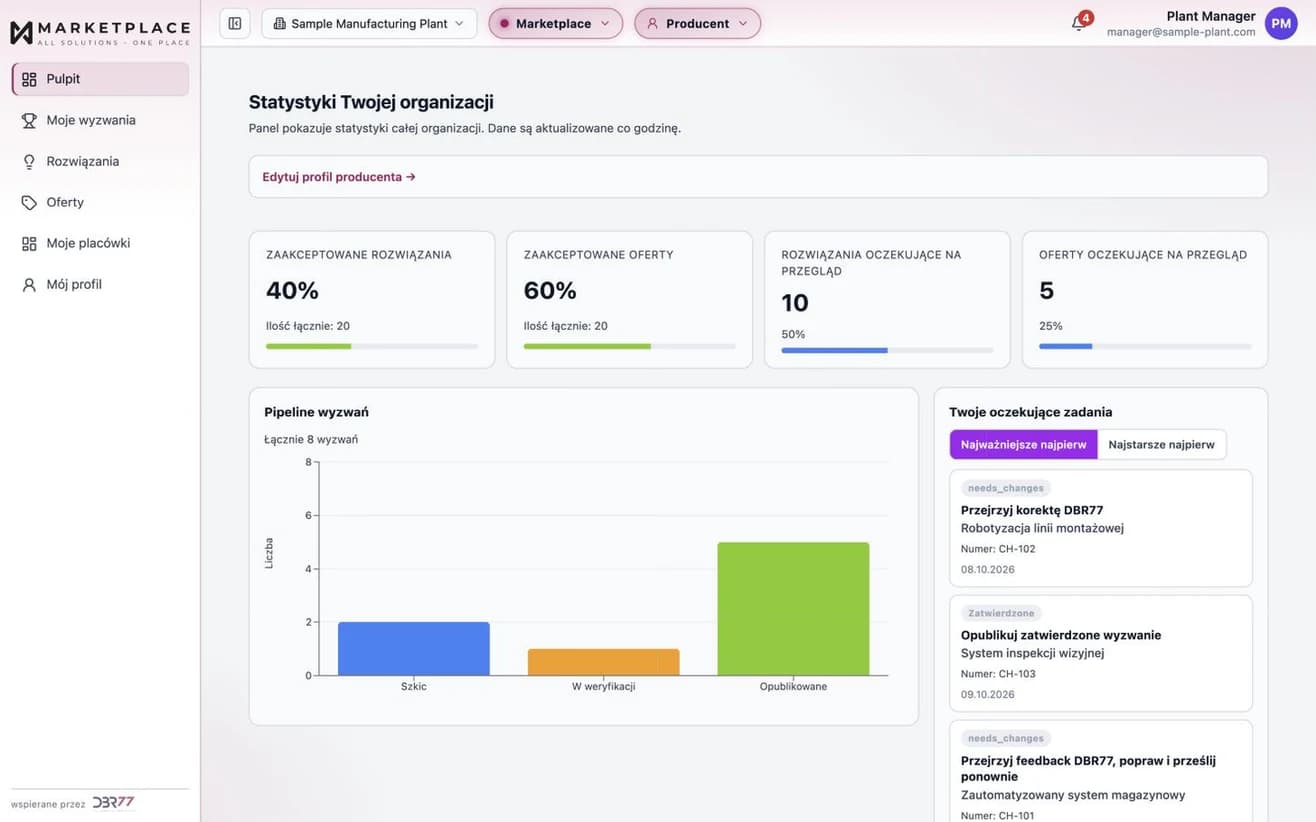
Task: Open the Producent role dropdown
Action: pyautogui.click(x=697, y=23)
